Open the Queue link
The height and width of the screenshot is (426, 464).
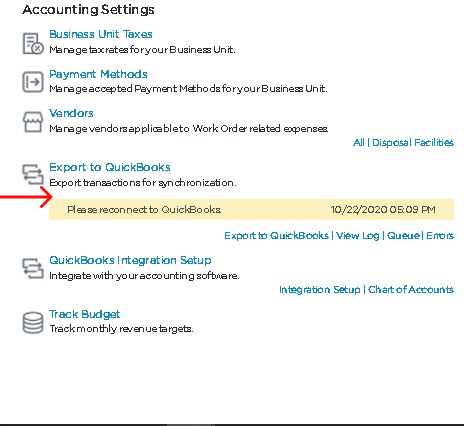point(403,236)
